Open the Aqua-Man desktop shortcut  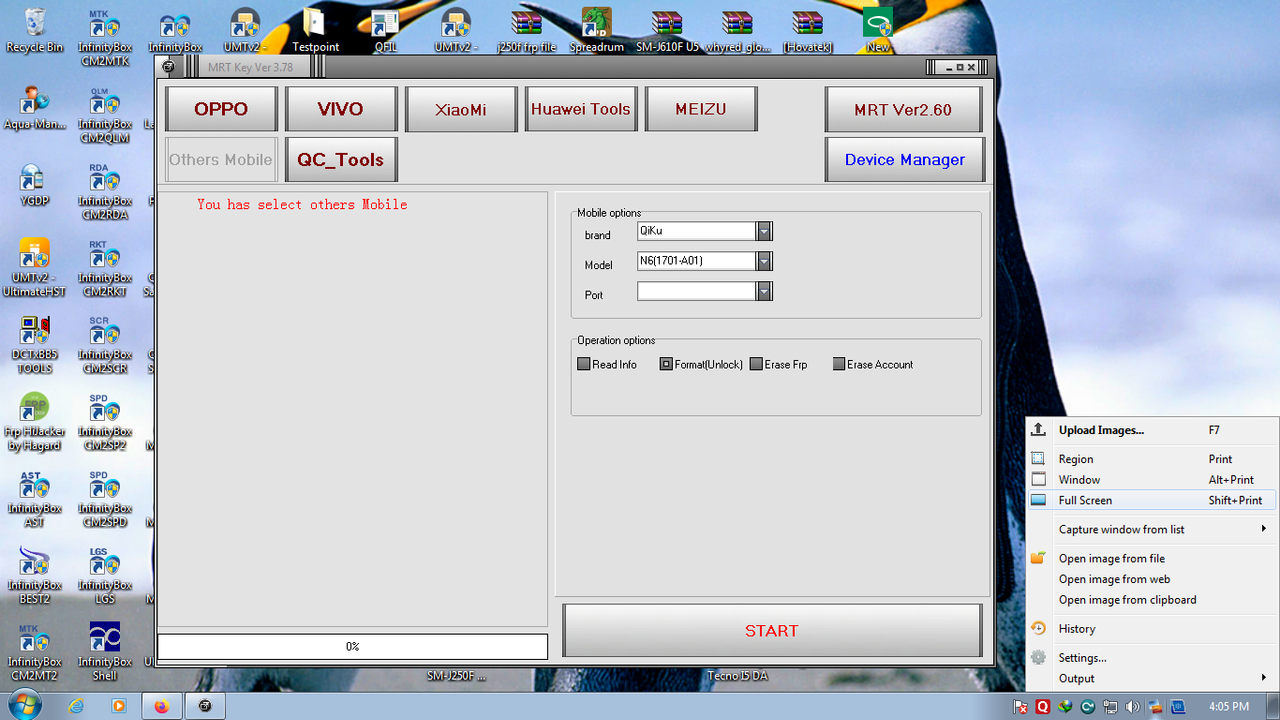pos(34,108)
